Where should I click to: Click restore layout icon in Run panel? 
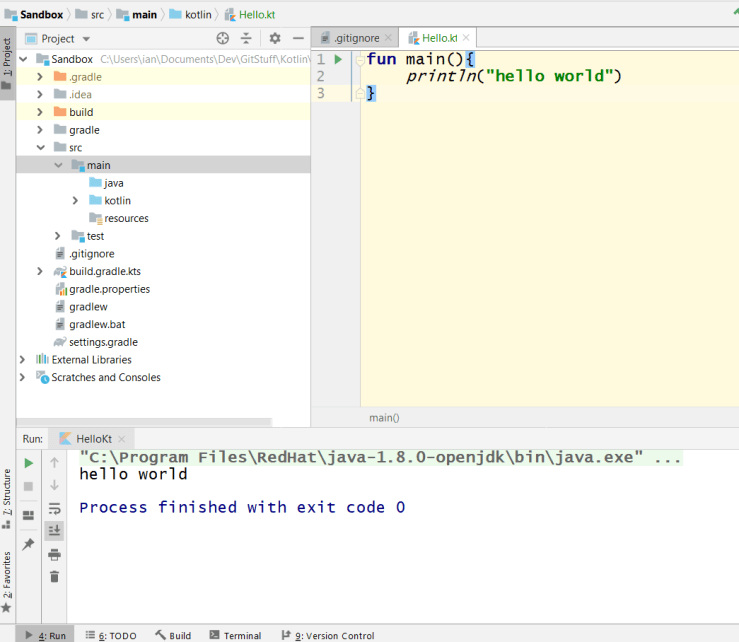(28, 515)
